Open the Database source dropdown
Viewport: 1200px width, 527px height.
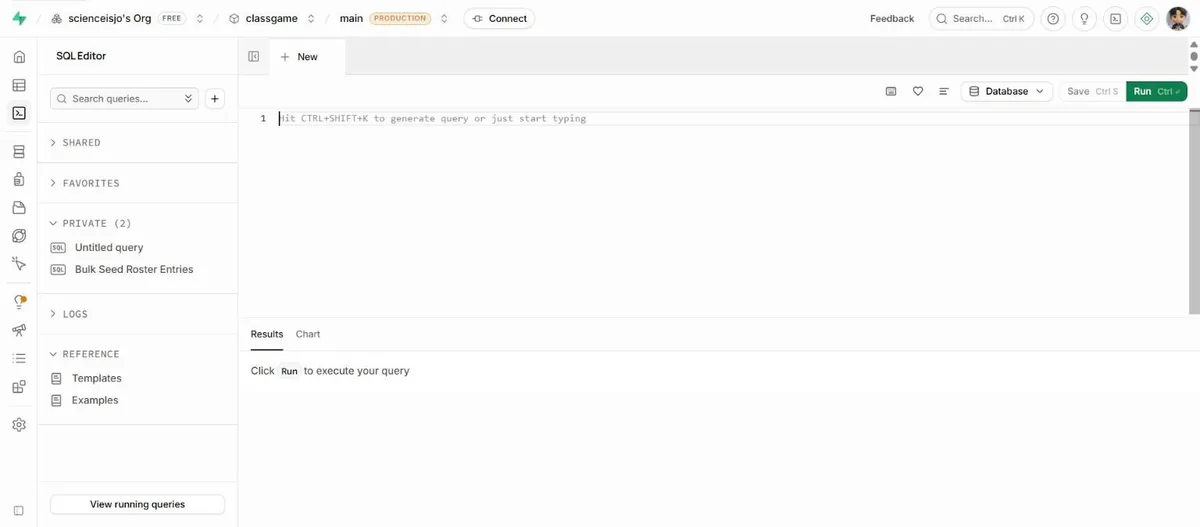pyautogui.click(x=1007, y=91)
